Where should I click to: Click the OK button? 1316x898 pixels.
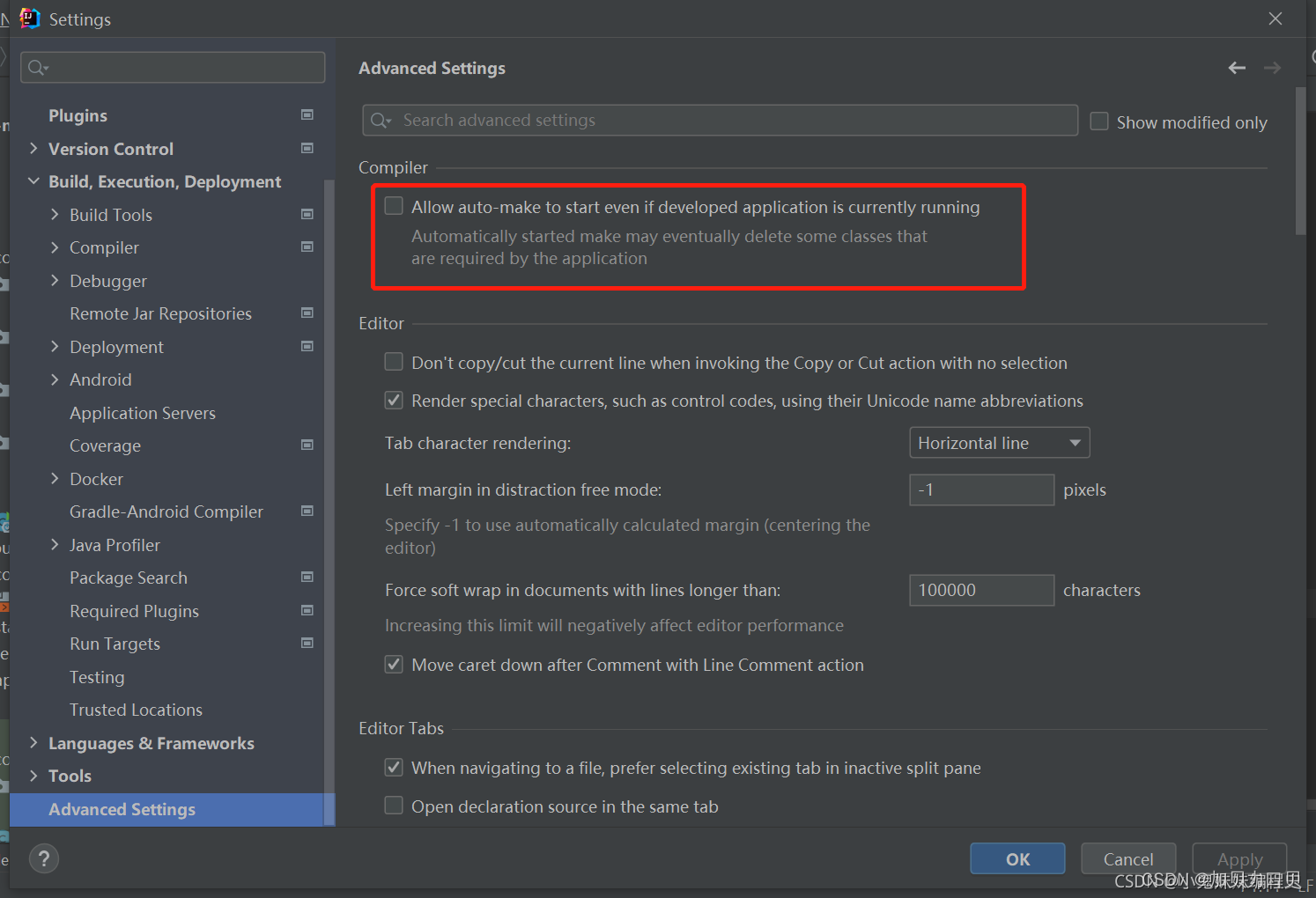pos(1017,859)
